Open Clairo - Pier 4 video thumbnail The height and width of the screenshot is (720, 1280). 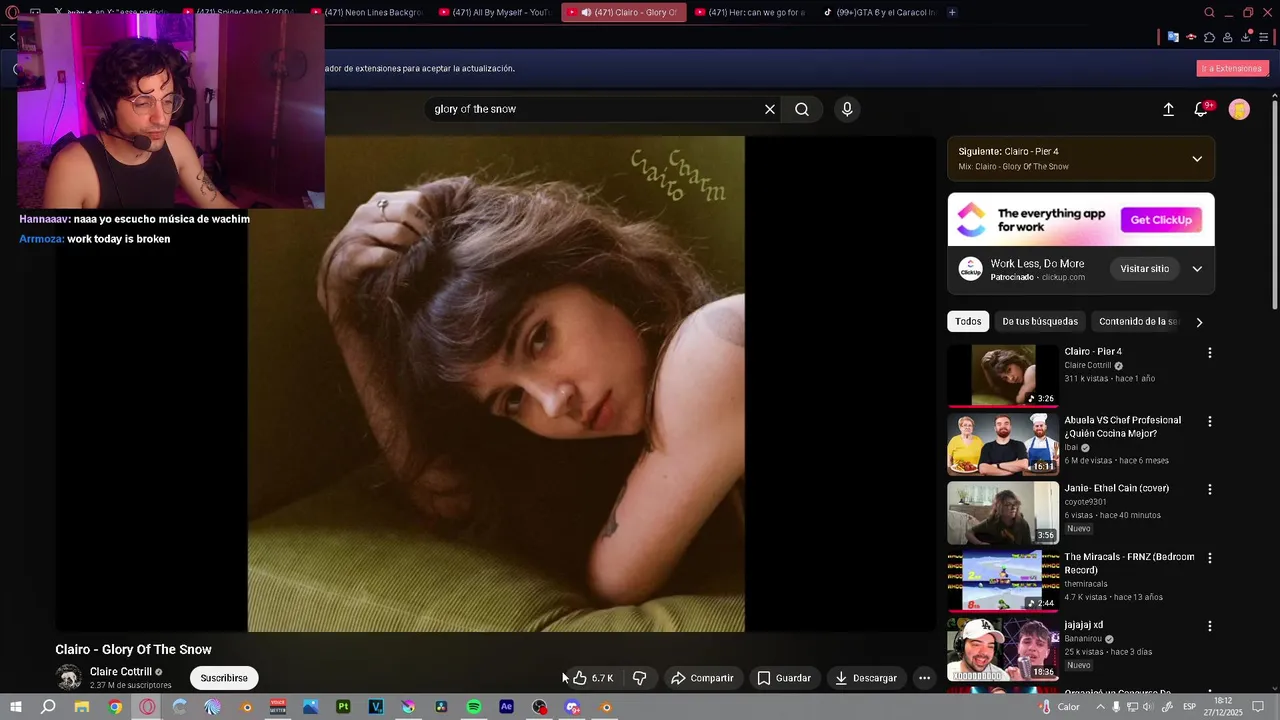click(x=1003, y=376)
